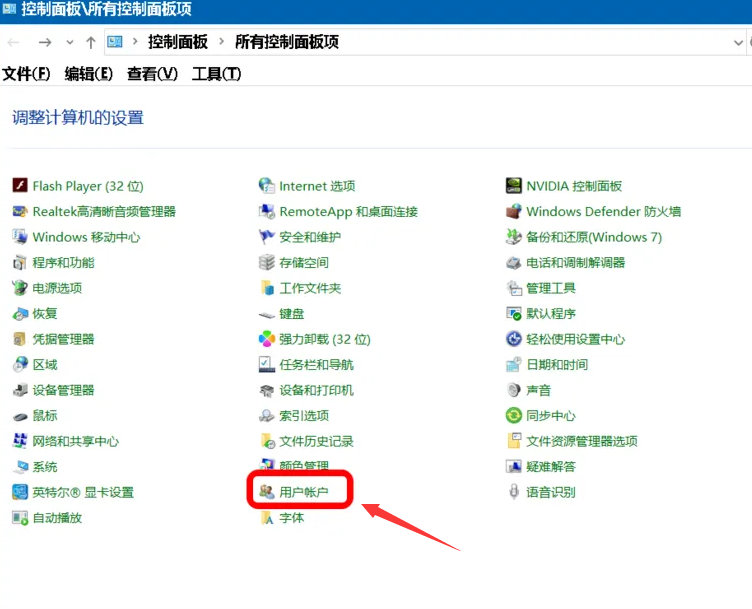The width and height of the screenshot is (752, 609).
Task: Click the 程序和功能 icon
Action: (20, 262)
